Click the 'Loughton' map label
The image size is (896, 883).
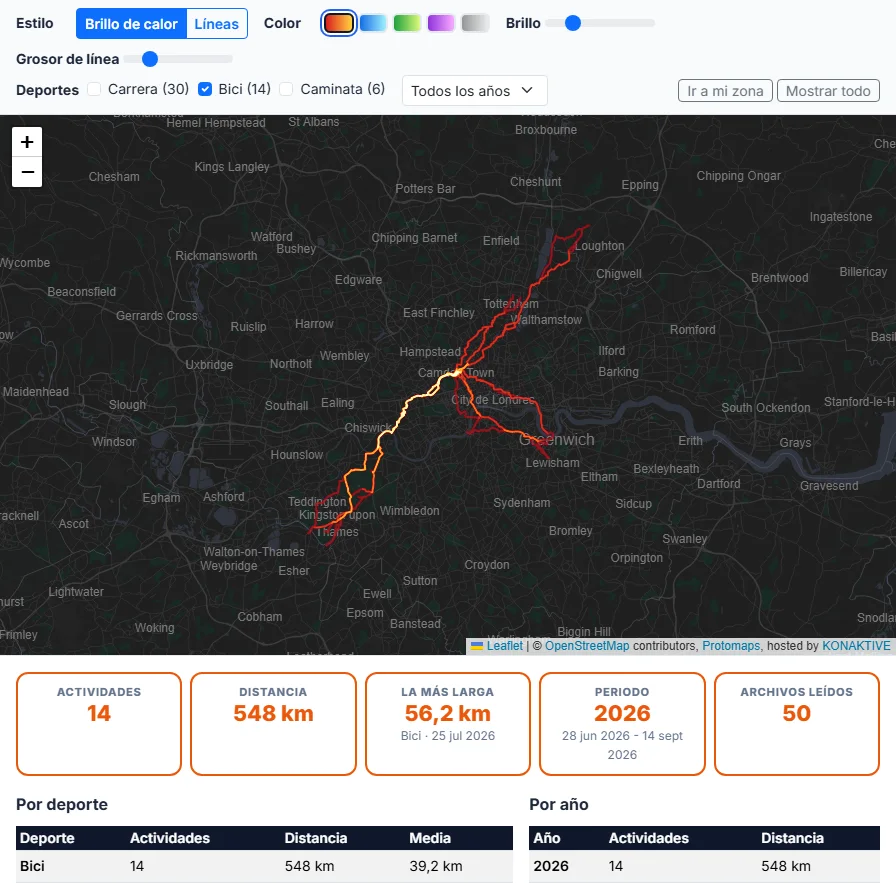tap(599, 246)
